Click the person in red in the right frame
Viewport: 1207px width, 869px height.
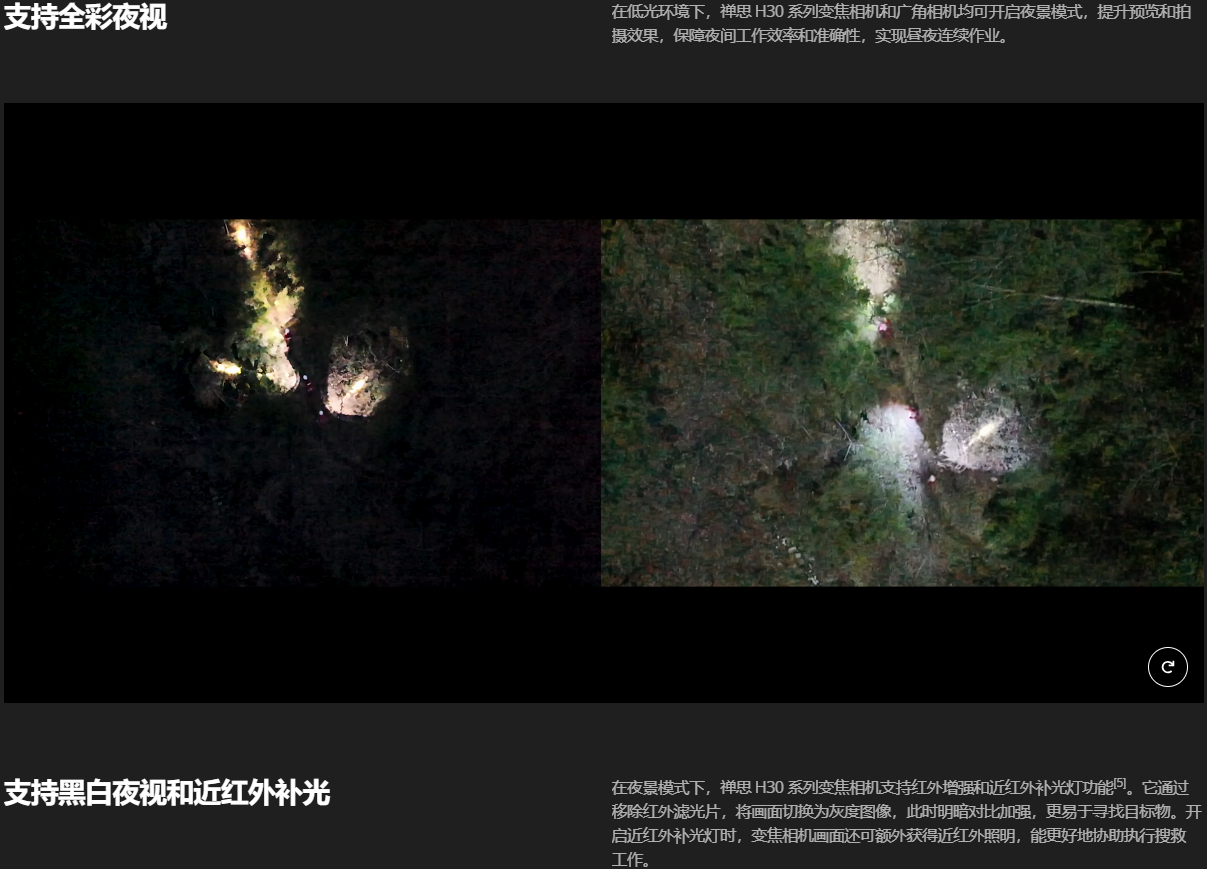pyautogui.click(x=884, y=326)
